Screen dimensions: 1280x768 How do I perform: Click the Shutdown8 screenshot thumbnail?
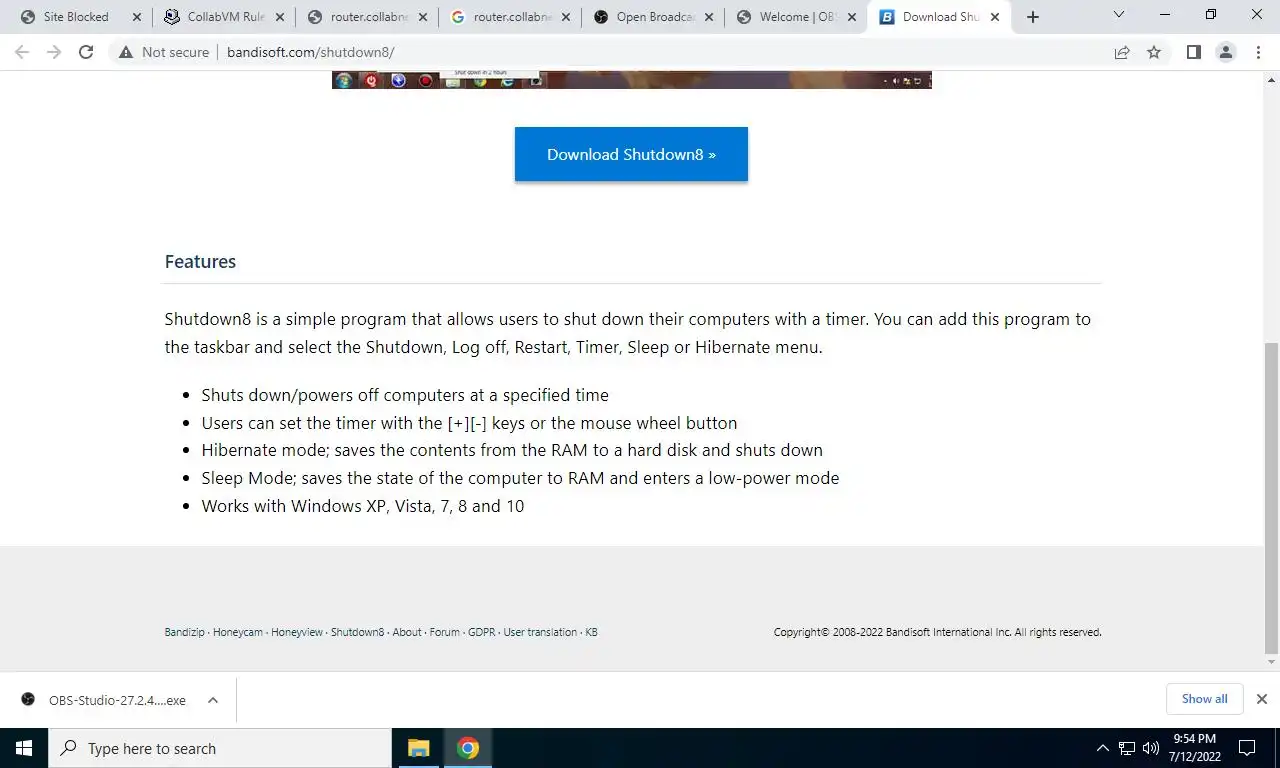(x=631, y=80)
